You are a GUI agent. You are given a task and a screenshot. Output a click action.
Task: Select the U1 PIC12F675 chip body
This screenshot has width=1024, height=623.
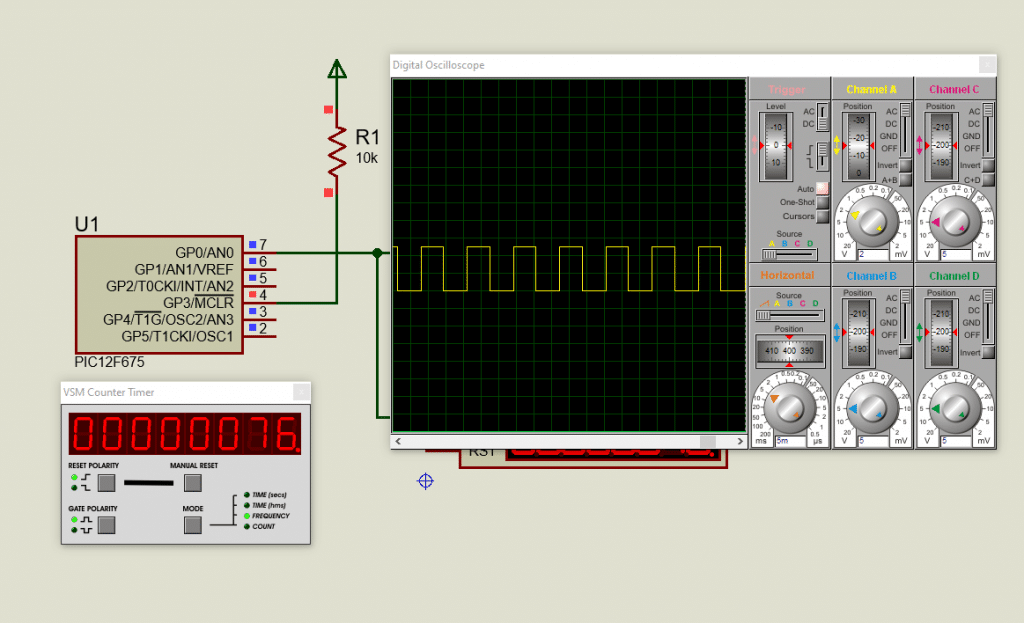click(159, 295)
